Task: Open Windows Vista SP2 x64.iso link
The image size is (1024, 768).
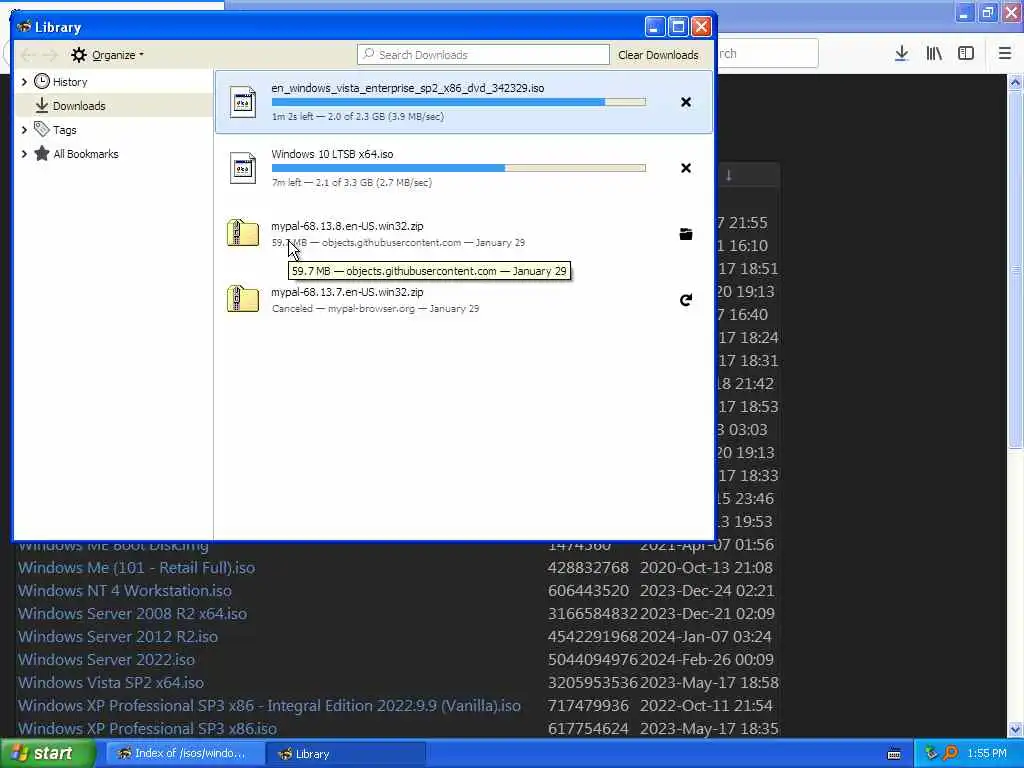Action: coord(110,682)
